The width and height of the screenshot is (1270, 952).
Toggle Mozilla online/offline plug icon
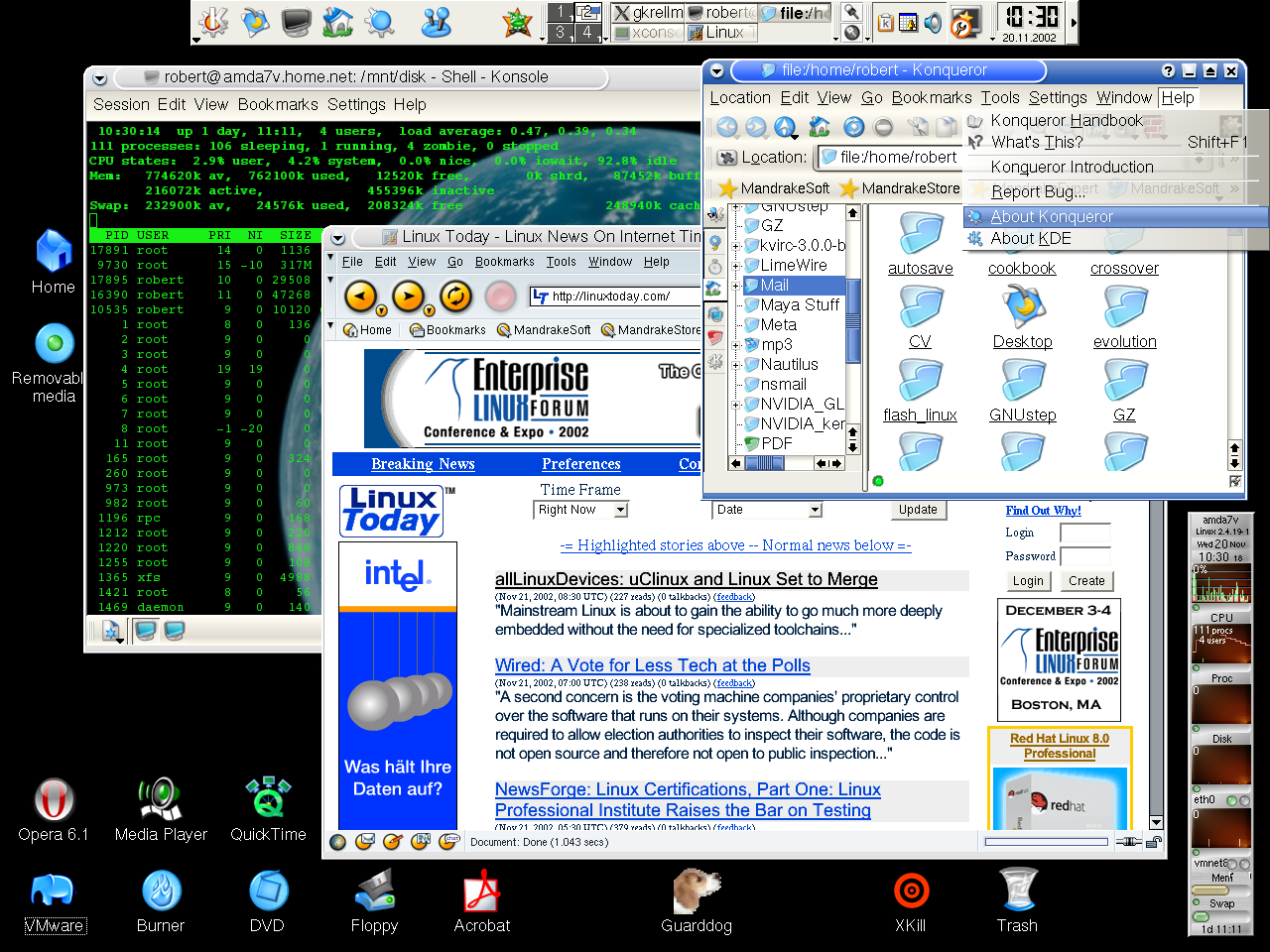pos(1128,842)
